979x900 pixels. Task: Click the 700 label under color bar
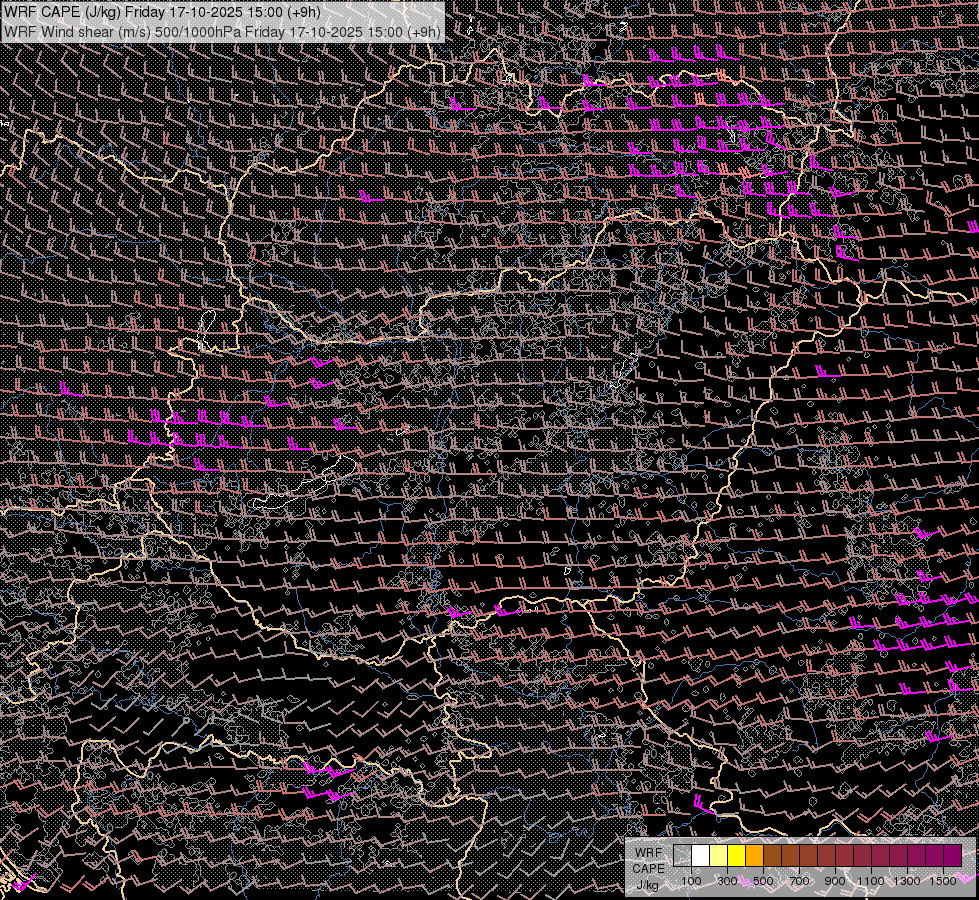[x=799, y=881]
